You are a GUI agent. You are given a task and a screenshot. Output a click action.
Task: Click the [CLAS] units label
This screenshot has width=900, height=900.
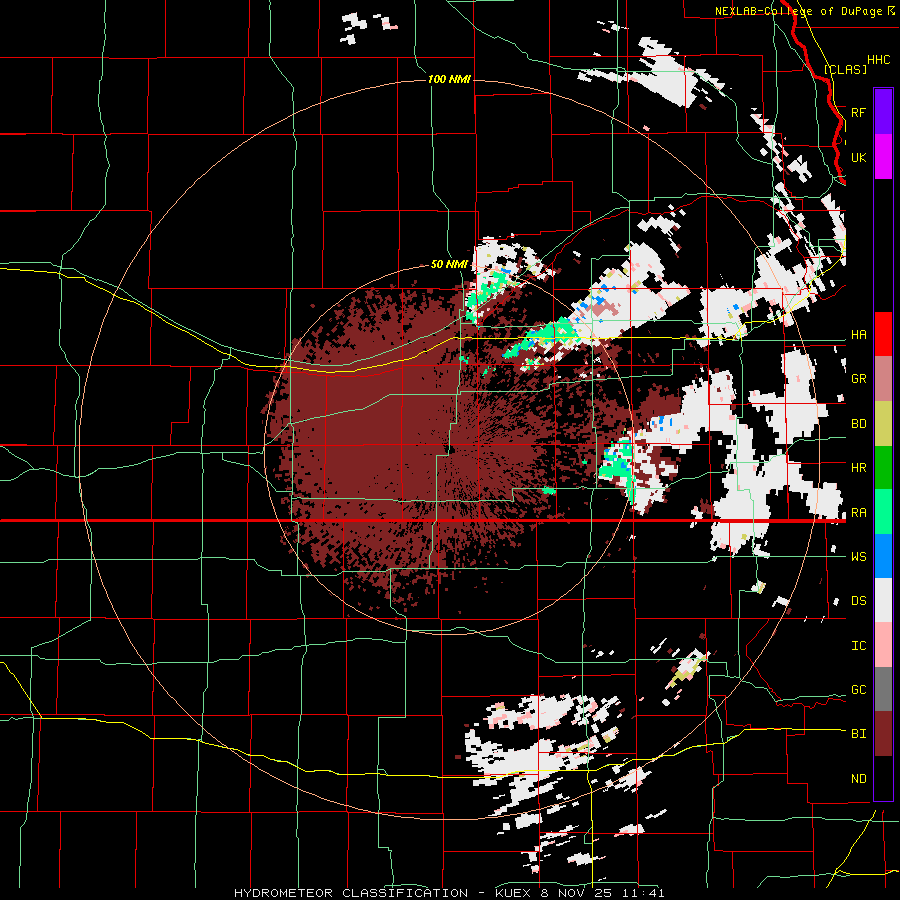[845, 69]
